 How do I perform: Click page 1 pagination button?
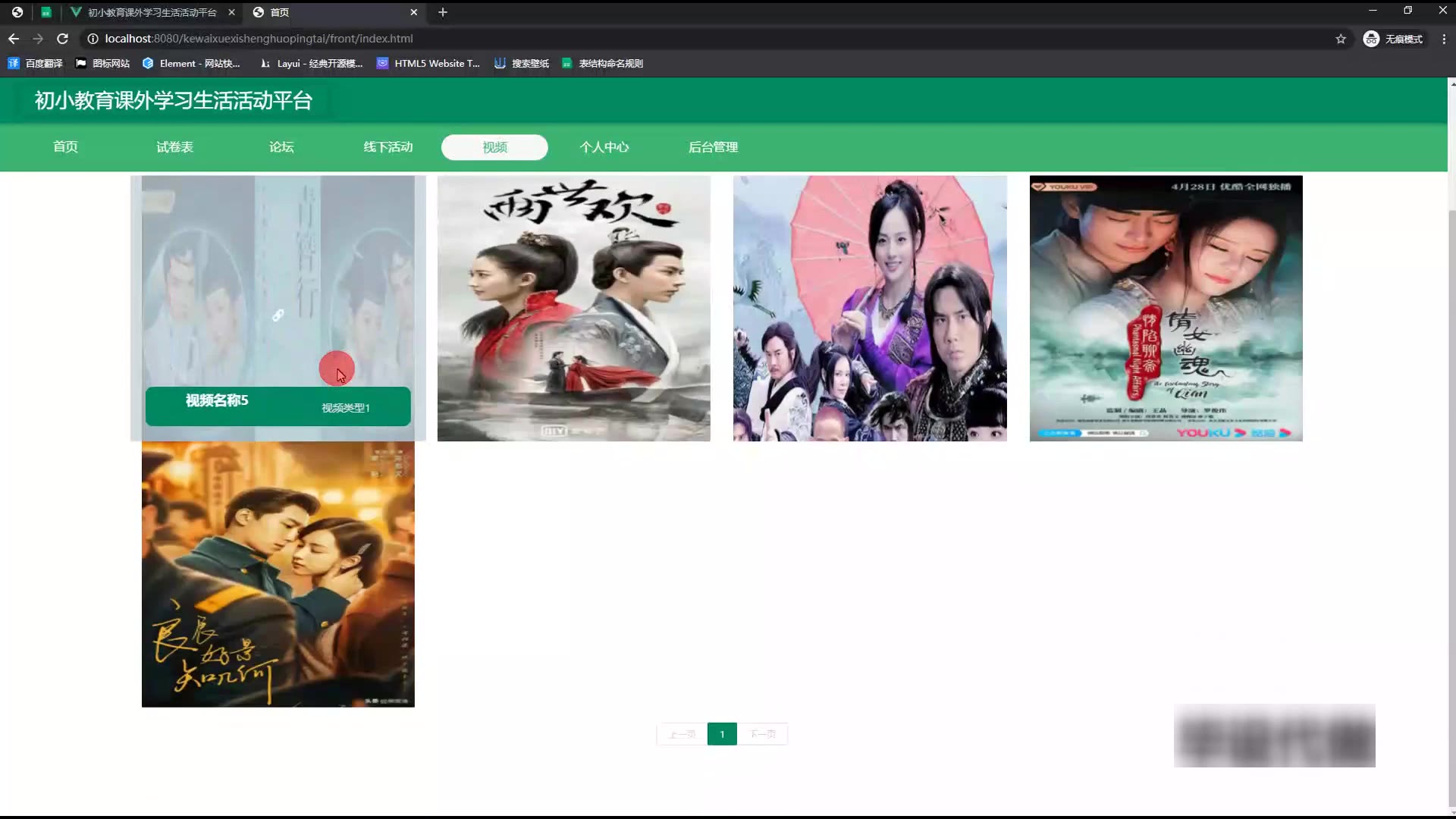[722, 734]
